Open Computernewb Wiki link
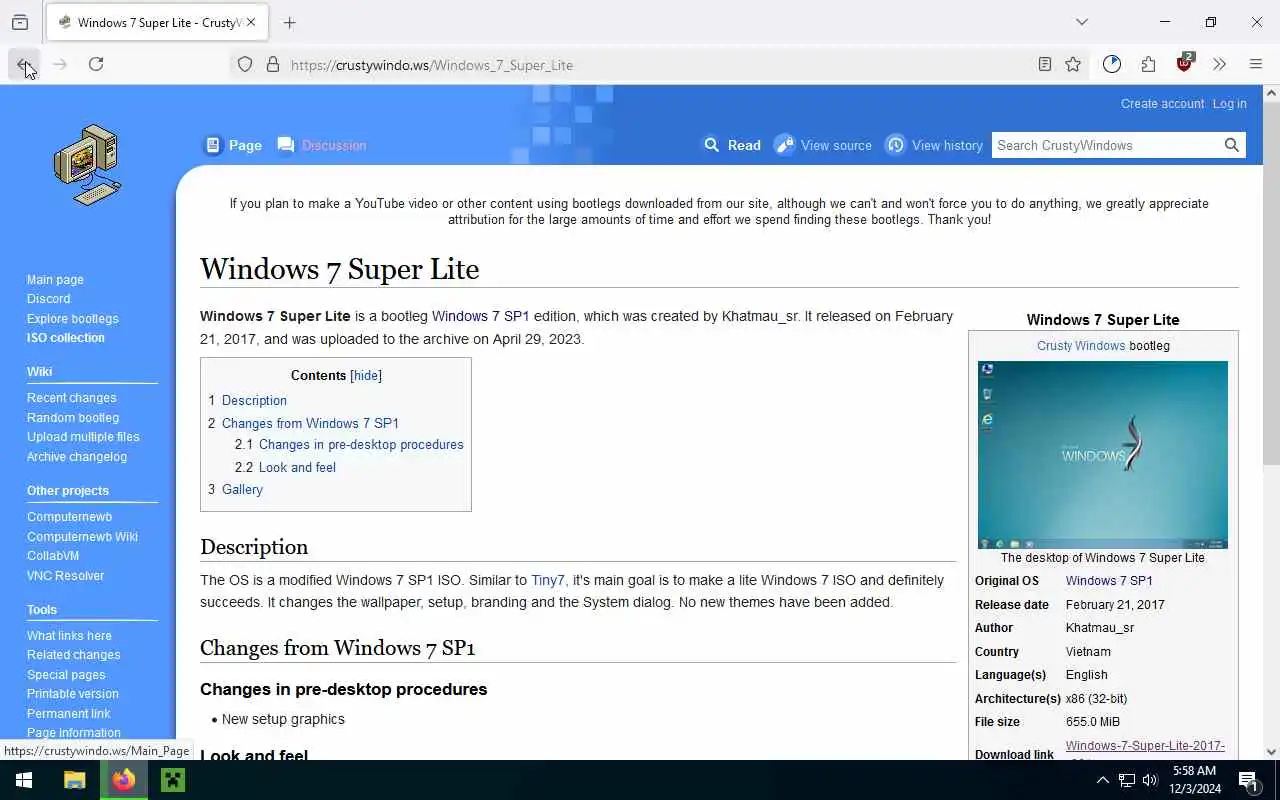Screen dimensions: 1280x800 click(x=82, y=537)
